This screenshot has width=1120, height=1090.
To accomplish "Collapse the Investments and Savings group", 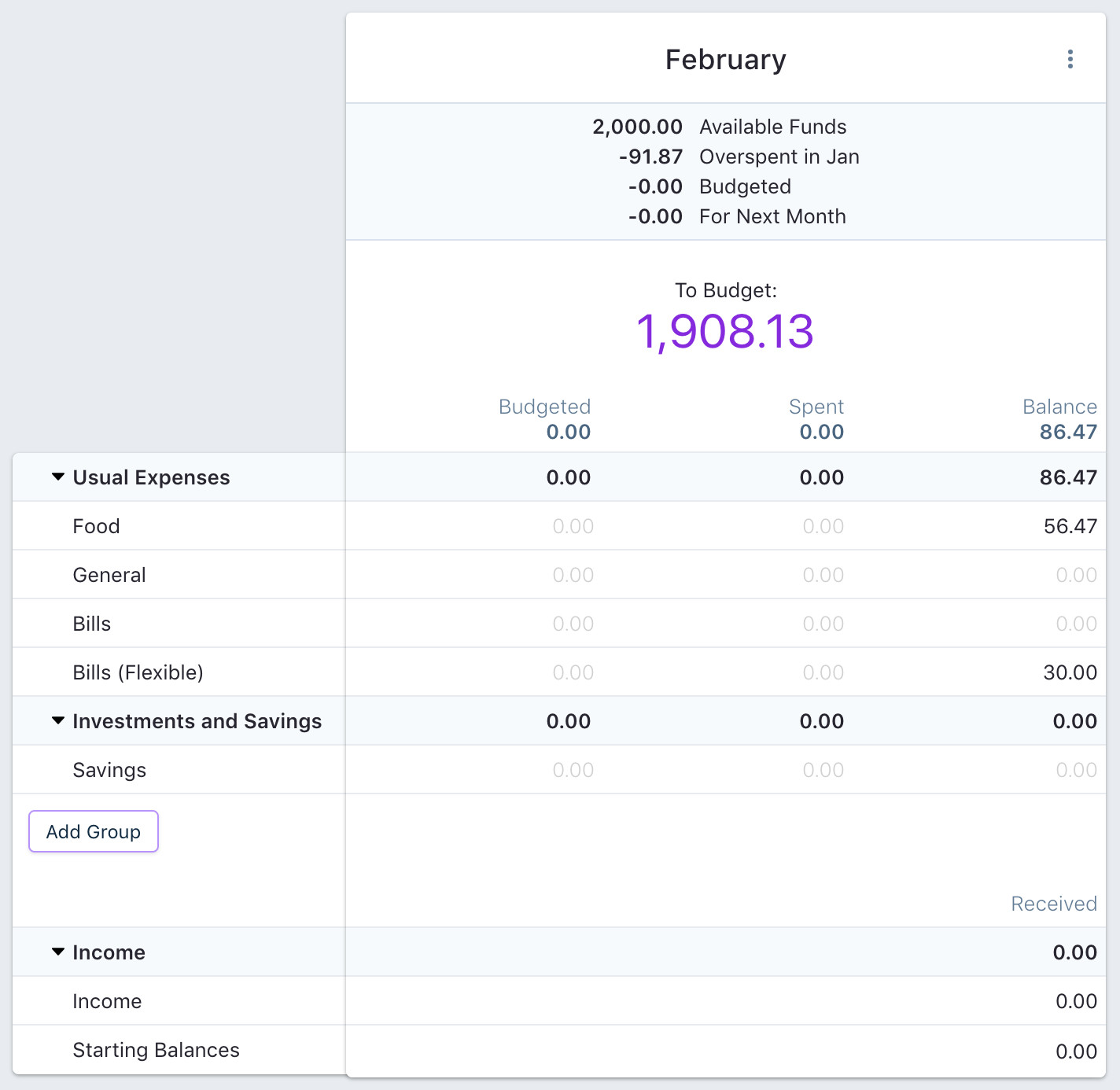I will tap(57, 720).
